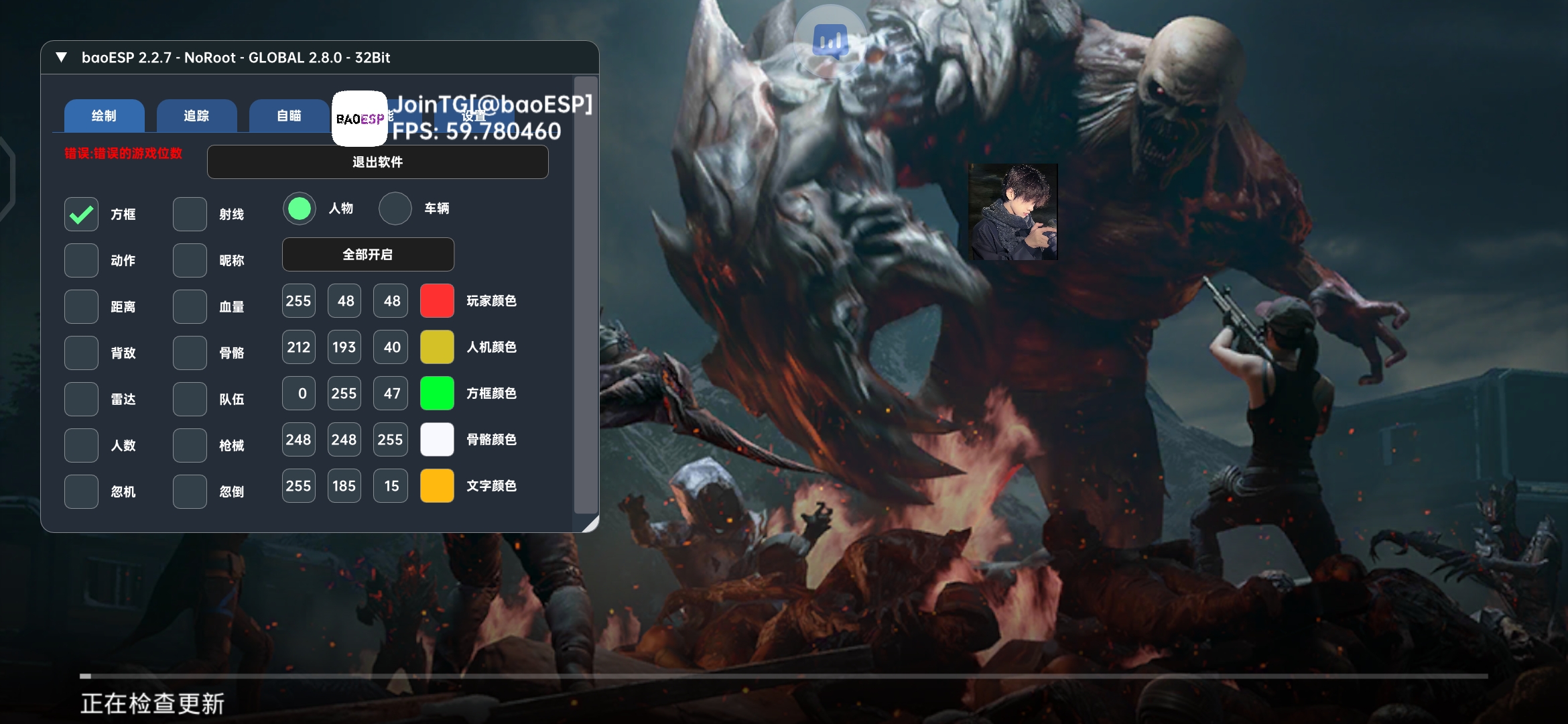The image size is (1568, 724).
Task: Switch to the 绘制 tab
Action: tap(105, 116)
